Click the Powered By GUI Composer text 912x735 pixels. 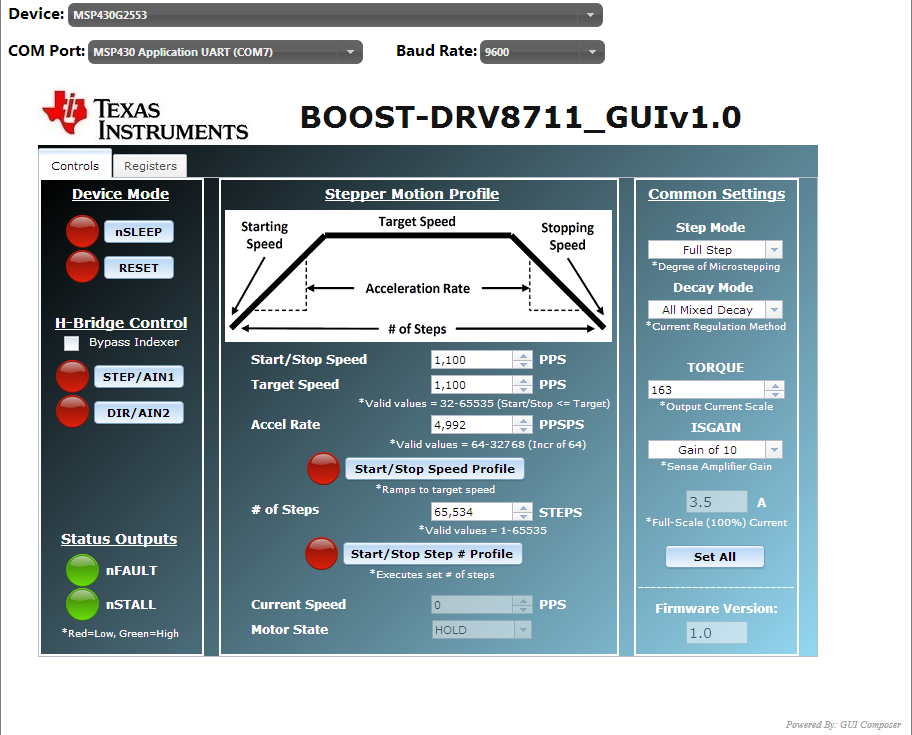pyautogui.click(x=843, y=725)
